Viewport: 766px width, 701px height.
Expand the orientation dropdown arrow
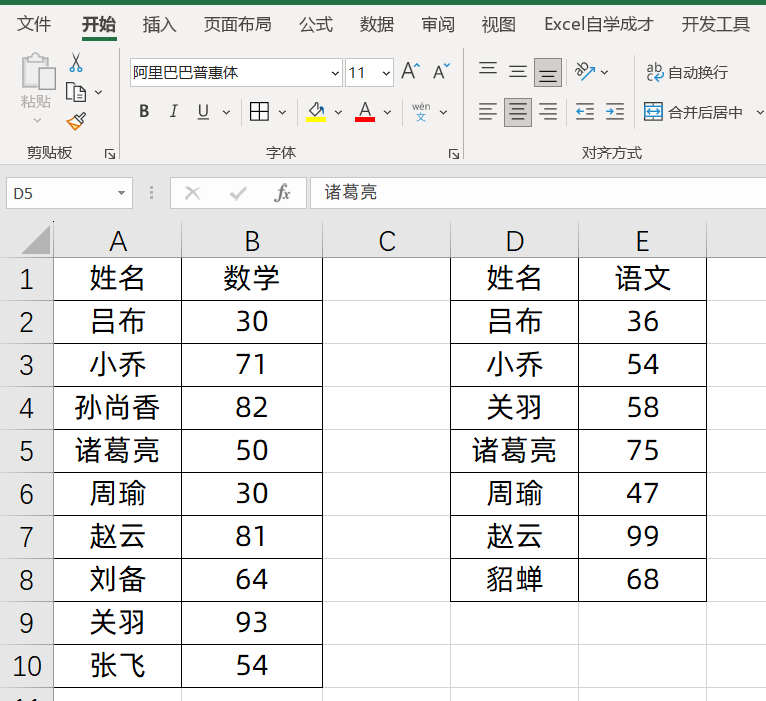tap(604, 72)
